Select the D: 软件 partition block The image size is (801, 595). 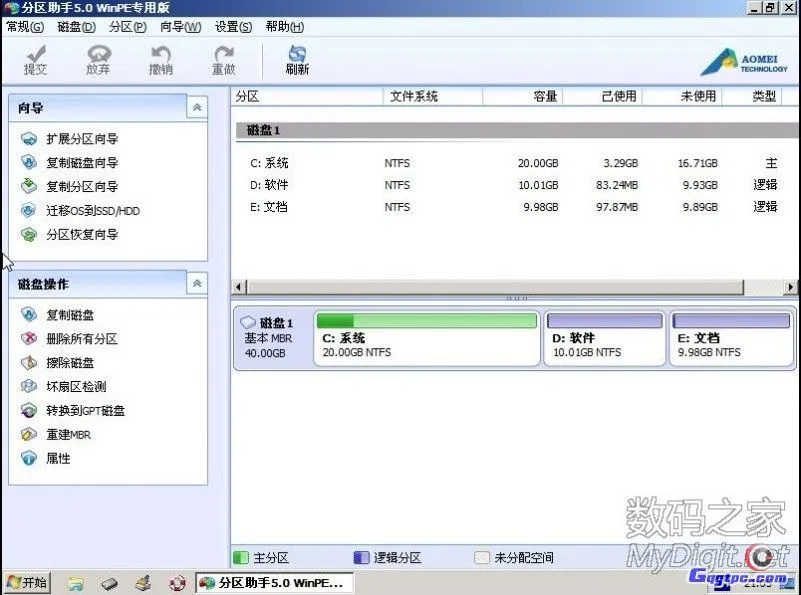pyautogui.click(x=604, y=338)
